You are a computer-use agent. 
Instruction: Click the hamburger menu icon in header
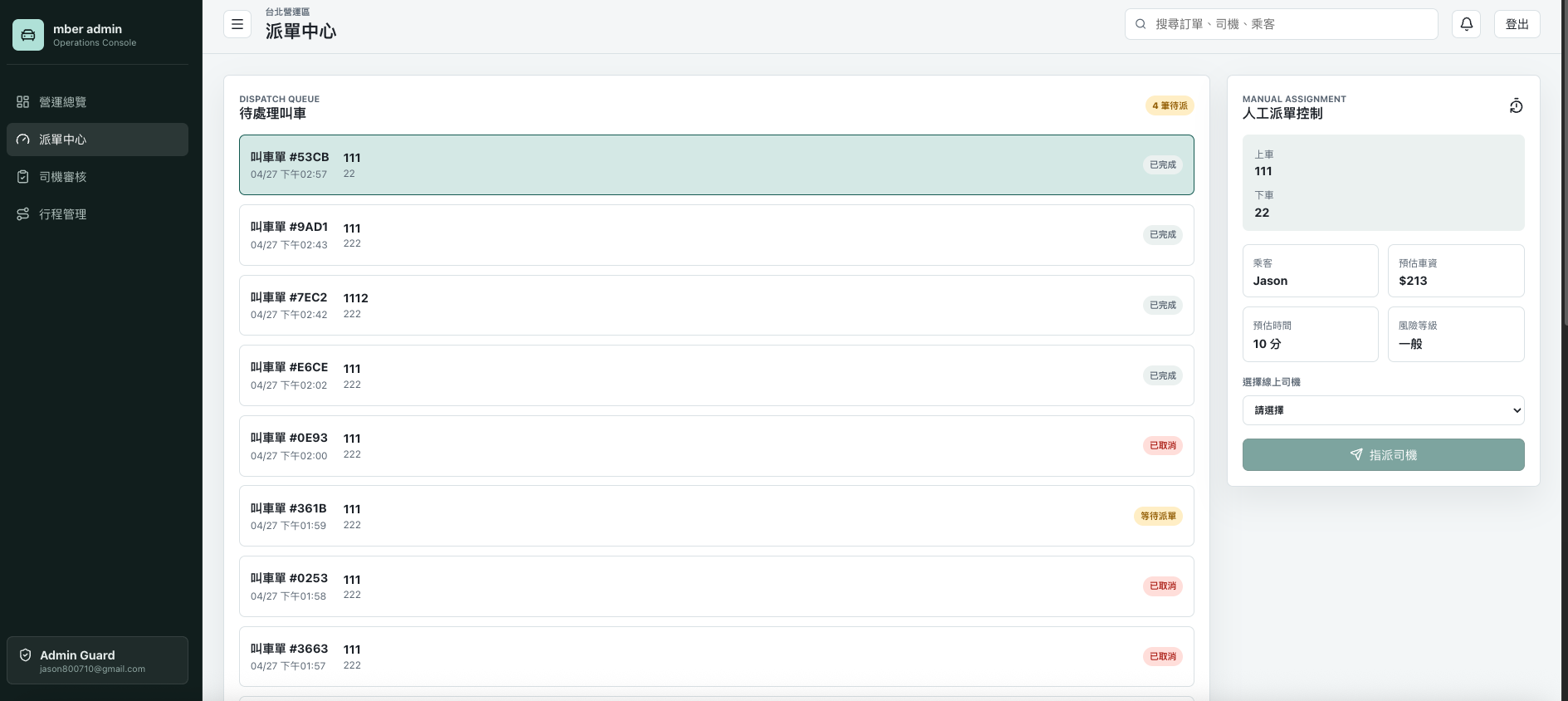point(237,24)
